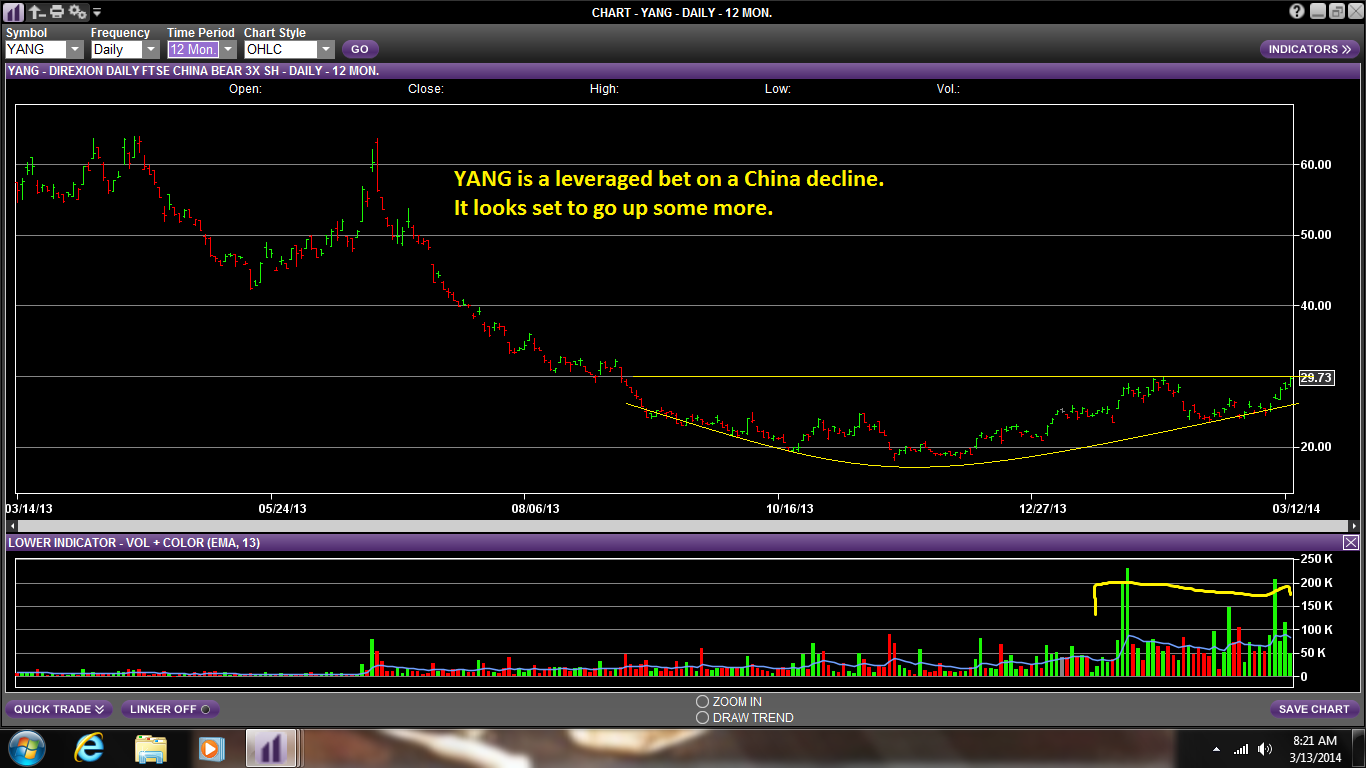The image size is (1366, 768).
Task: Click the Open: data label
Action: (x=245, y=89)
